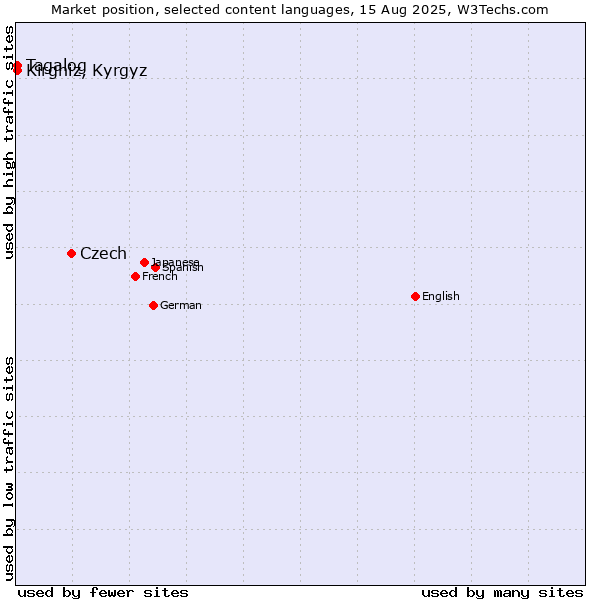The width and height of the screenshot is (600, 600).
Task: Click the Spanish data point marker
Action: (155, 267)
